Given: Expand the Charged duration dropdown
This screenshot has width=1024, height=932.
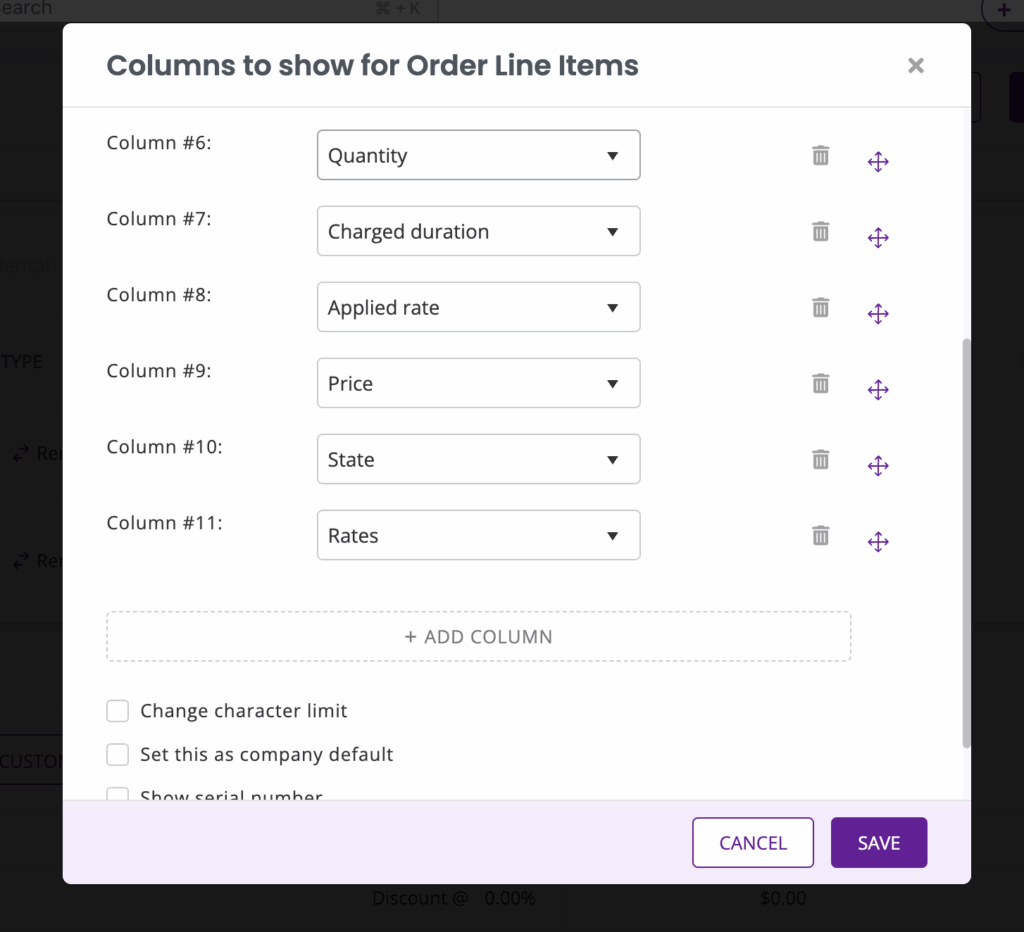Looking at the screenshot, I should pyautogui.click(x=478, y=232).
